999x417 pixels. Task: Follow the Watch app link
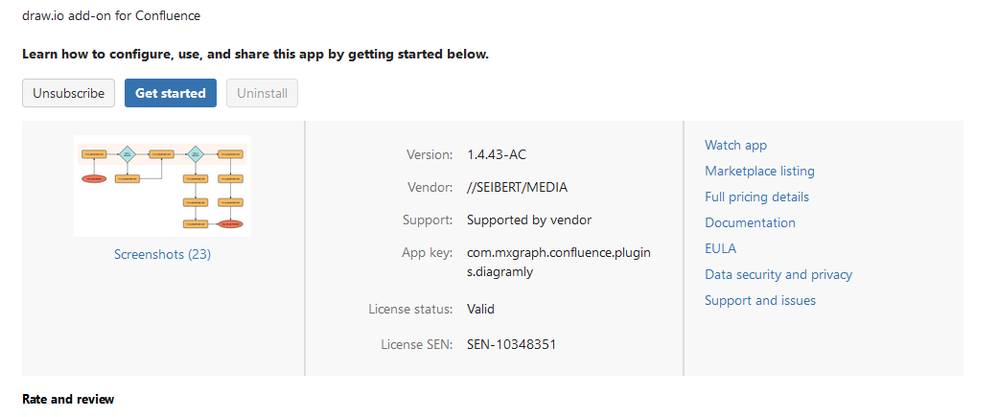(736, 145)
